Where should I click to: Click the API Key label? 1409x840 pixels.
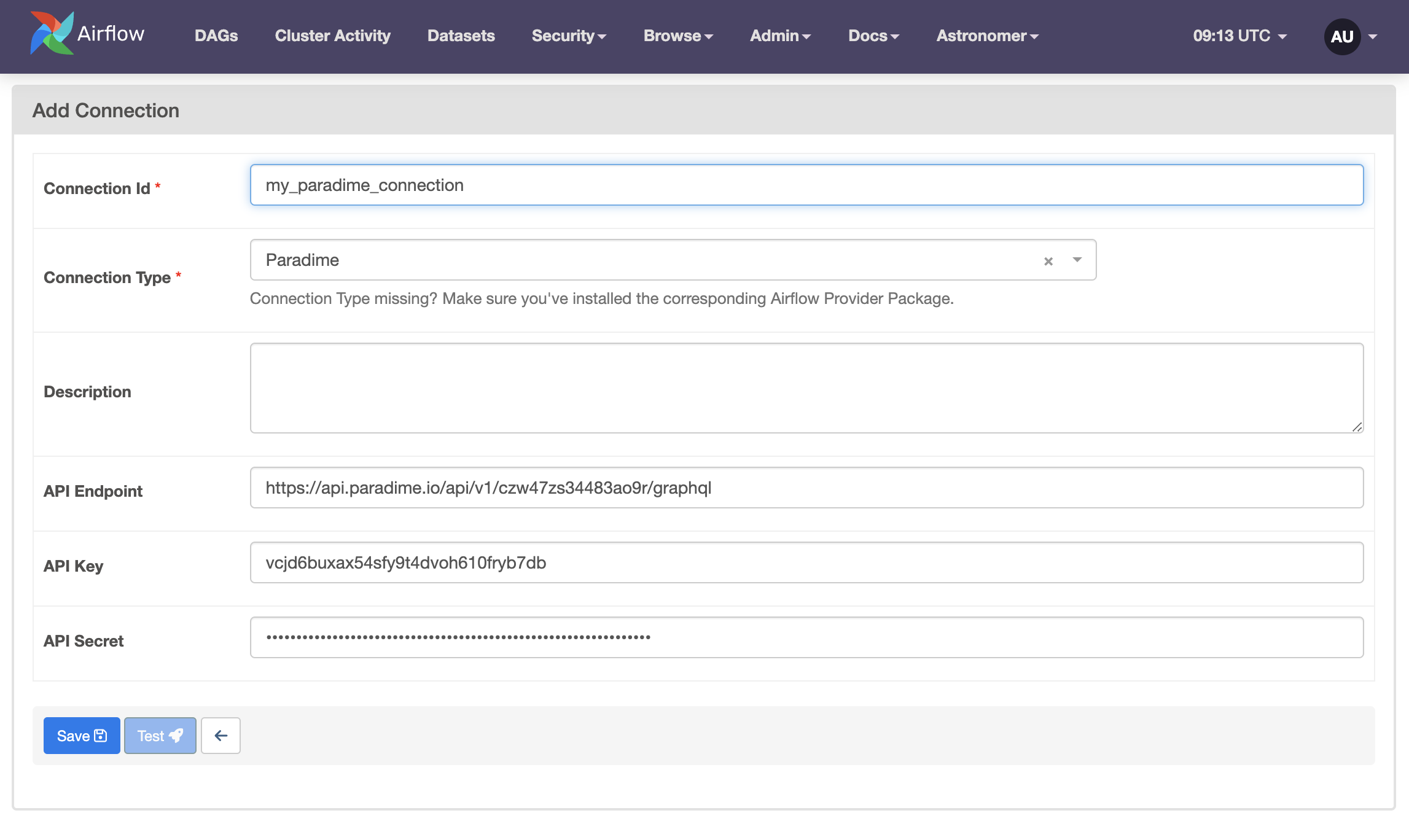pyautogui.click(x=73, y=566)
